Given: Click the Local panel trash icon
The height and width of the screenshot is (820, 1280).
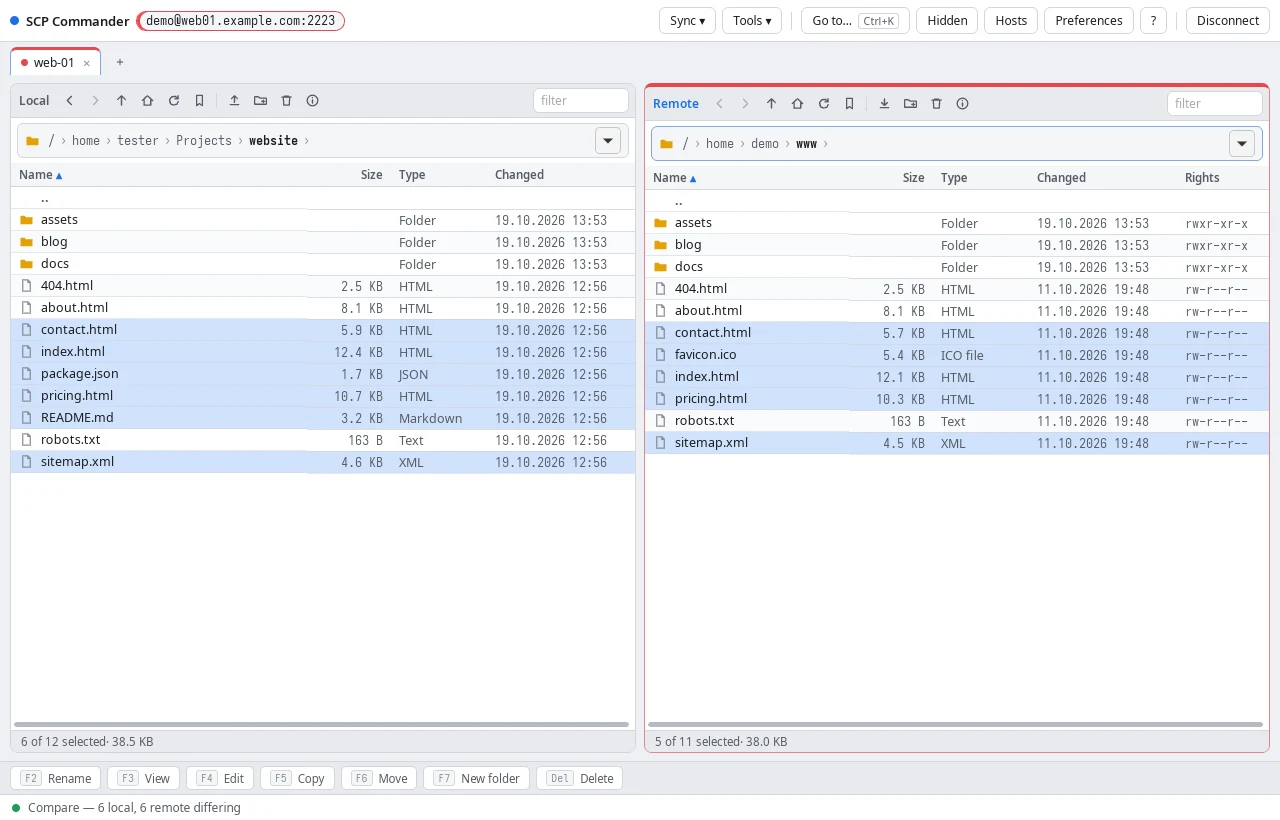Looking at the screenshot, I should pyautogui.click(x=287, y=100).
